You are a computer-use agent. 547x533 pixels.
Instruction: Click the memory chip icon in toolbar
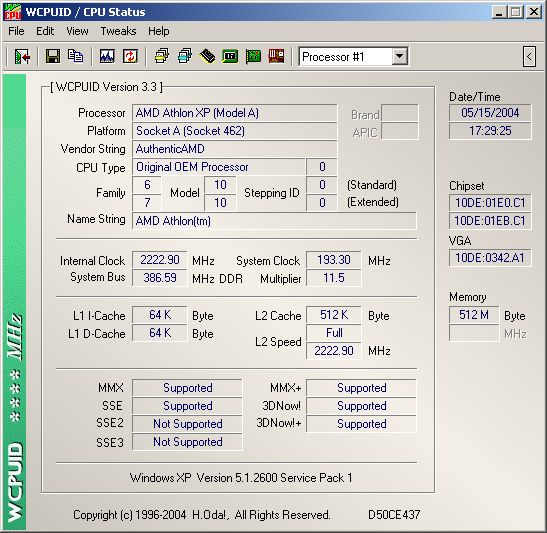207,56
